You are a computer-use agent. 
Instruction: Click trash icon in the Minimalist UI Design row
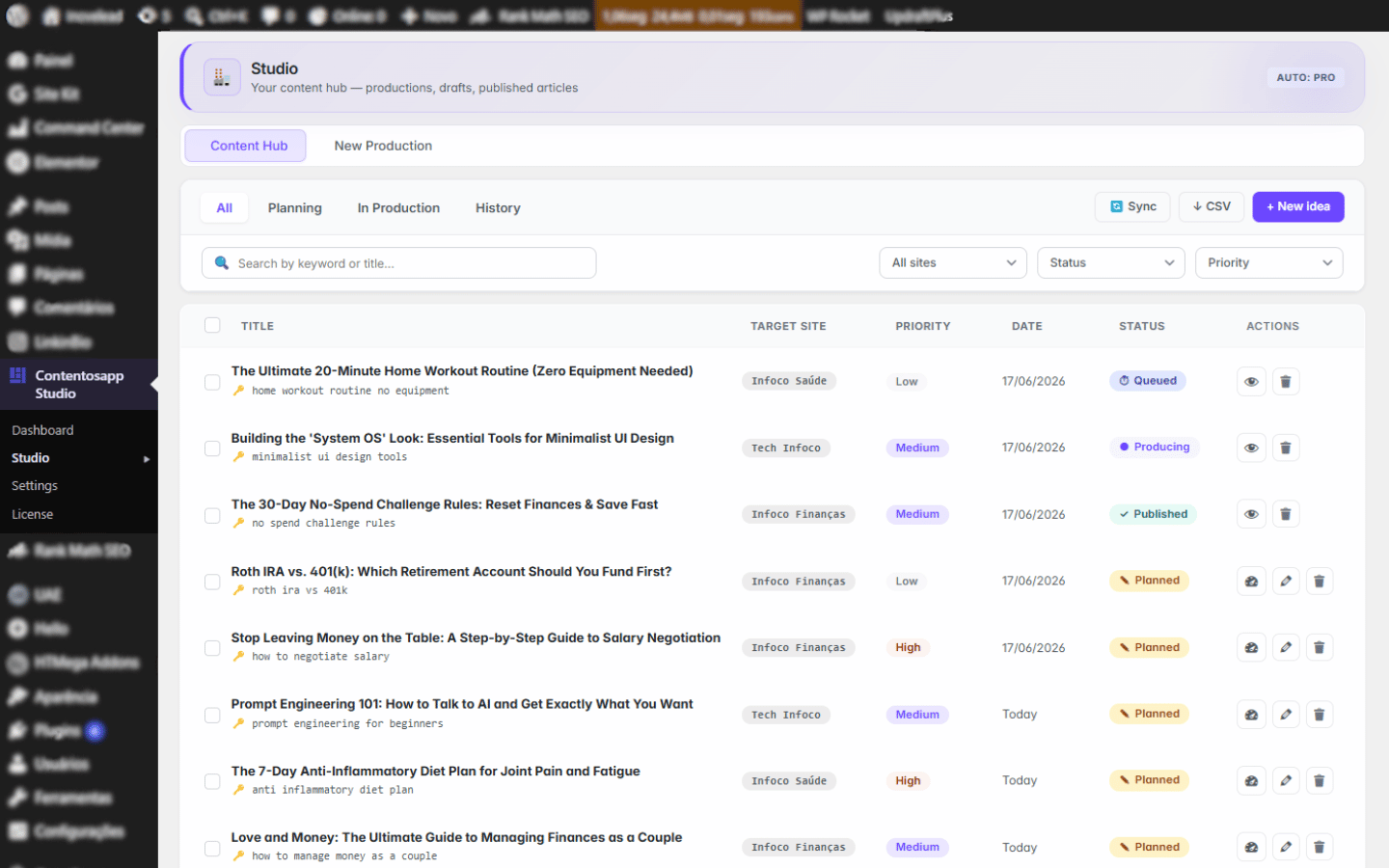[x=1285, y=448]
